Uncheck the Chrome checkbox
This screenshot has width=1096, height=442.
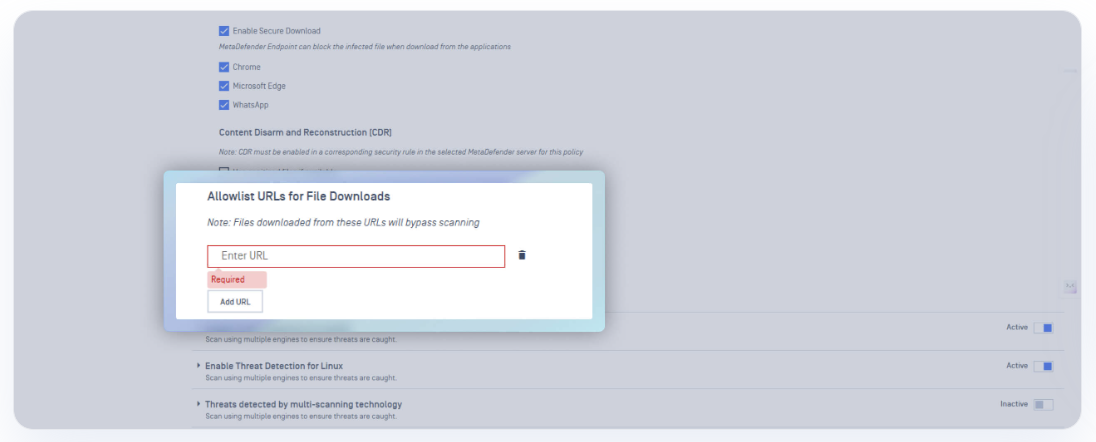(x=224, y=67)
